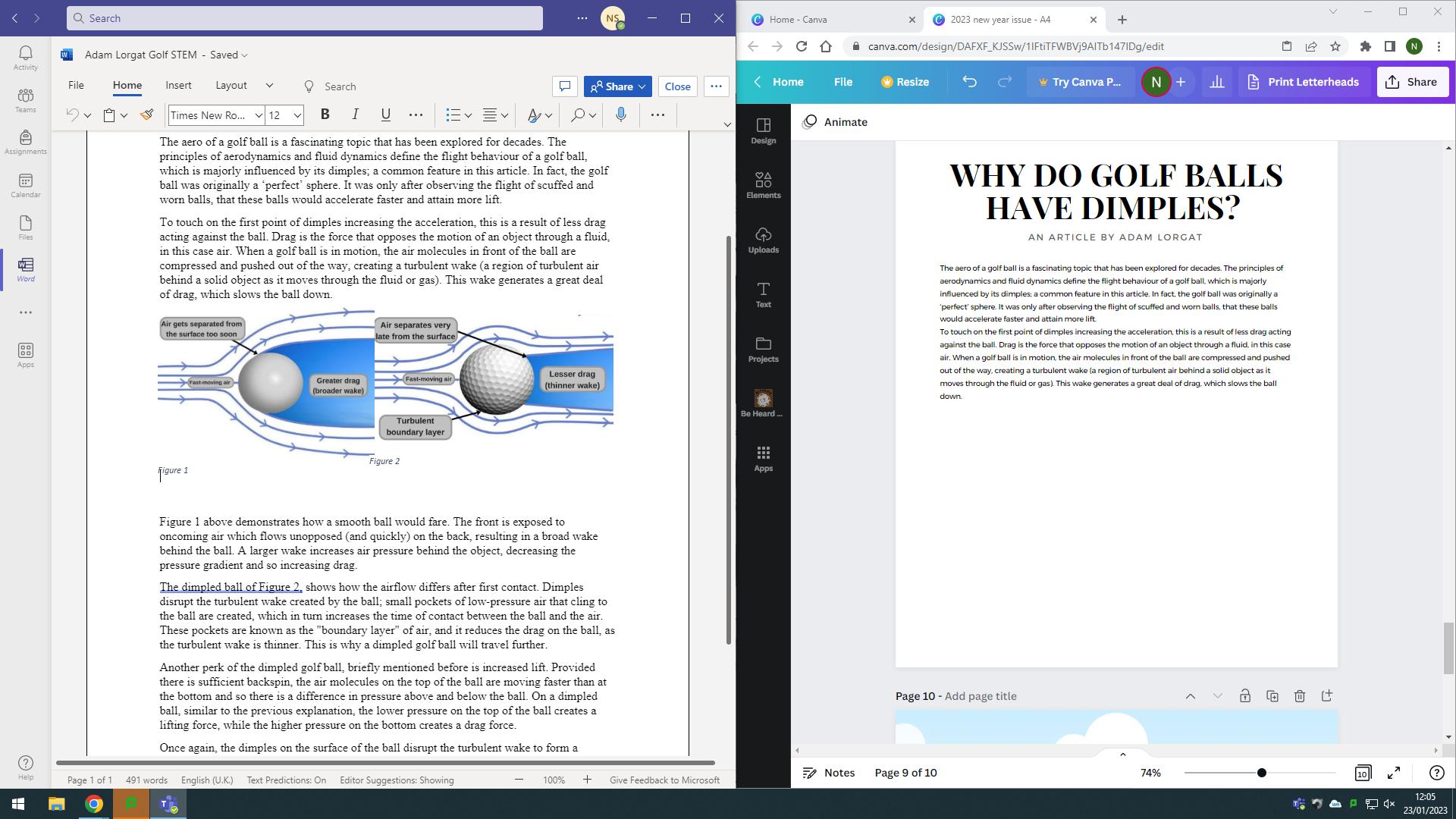This screenshot has height=819, width=1456.
Task: Toggle bold formatting in Word
Action: coord(325,115)
